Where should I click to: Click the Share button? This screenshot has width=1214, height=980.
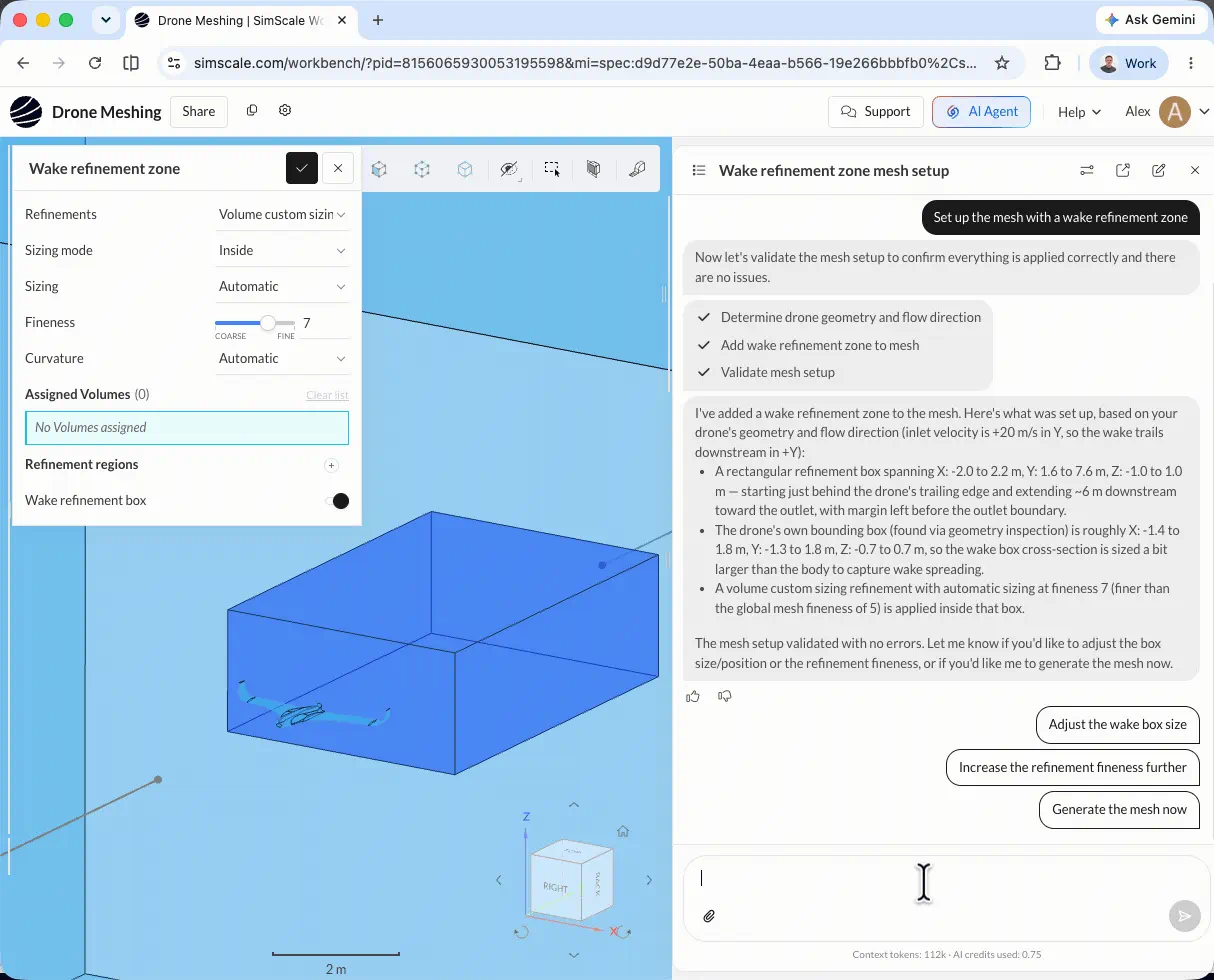click(x=199, y=111)
